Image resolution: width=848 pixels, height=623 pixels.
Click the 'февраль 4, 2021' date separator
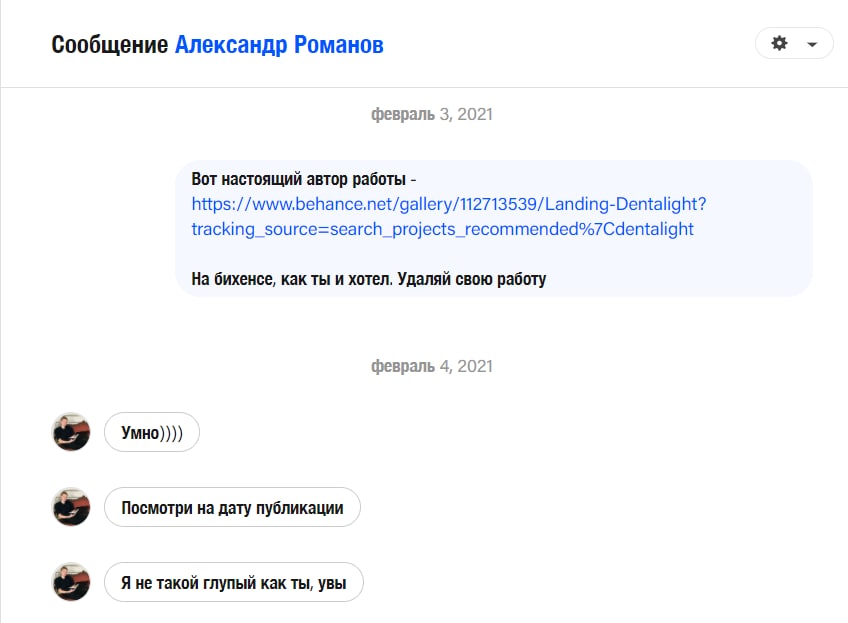point(432,367)
